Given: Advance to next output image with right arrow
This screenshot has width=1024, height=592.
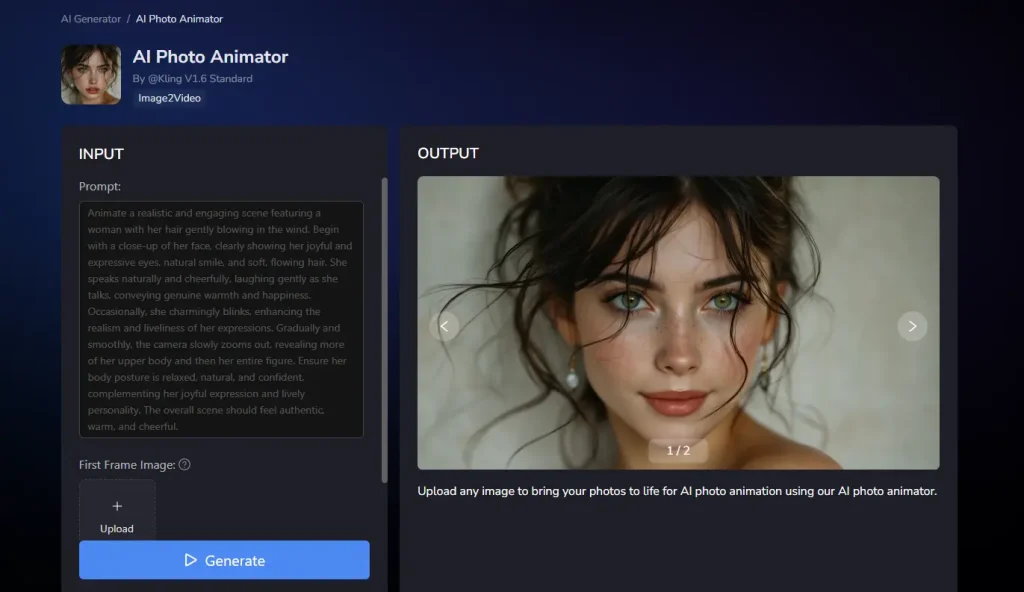Looking at the screenshot, I should (911, 326).
